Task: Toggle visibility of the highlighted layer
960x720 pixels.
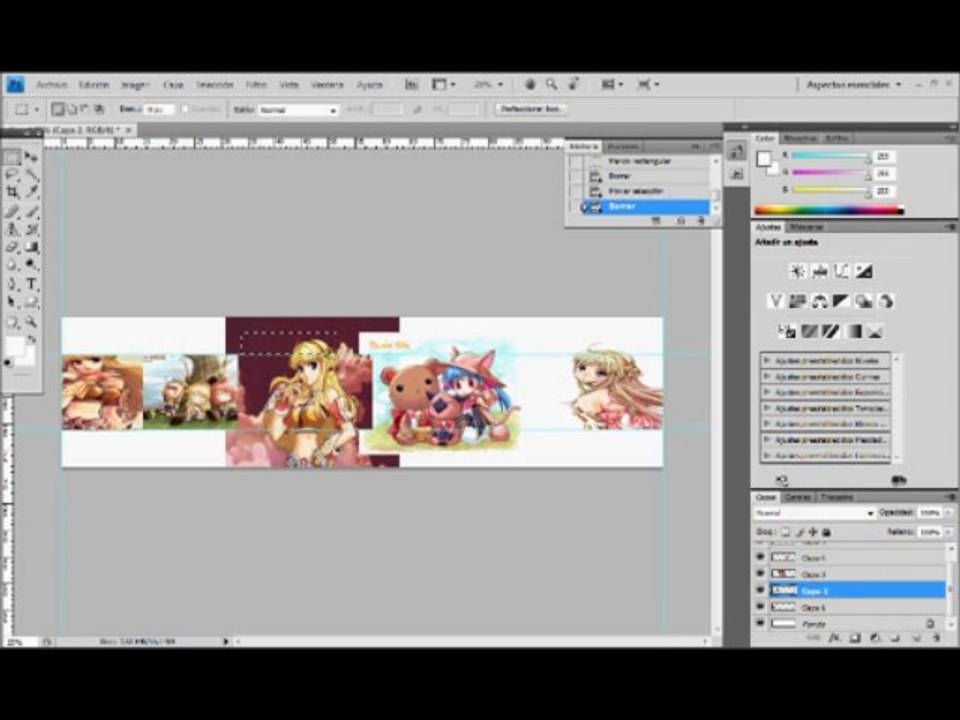Action: (760, 590)
